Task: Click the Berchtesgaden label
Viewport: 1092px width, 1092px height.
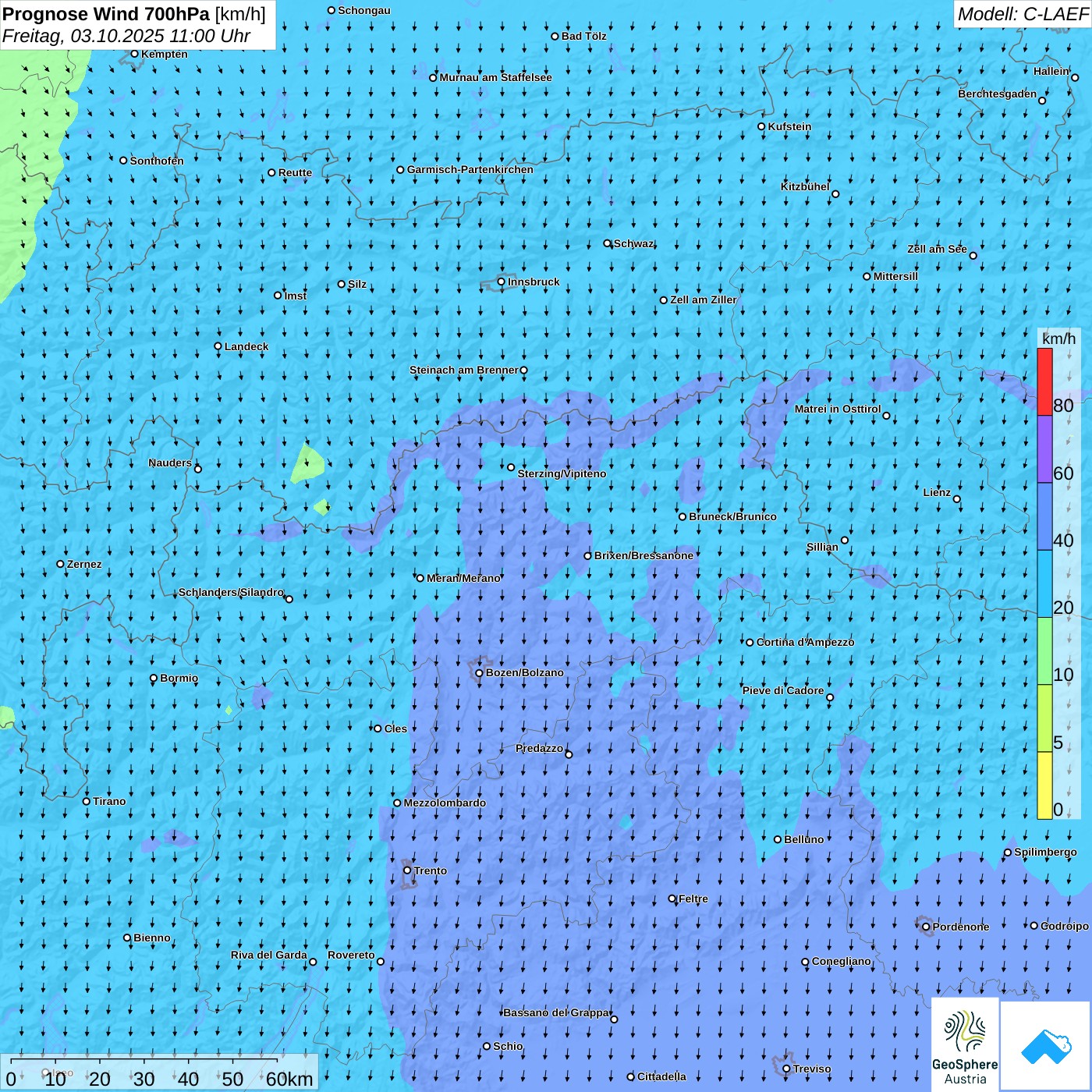Action: point(998,94)
